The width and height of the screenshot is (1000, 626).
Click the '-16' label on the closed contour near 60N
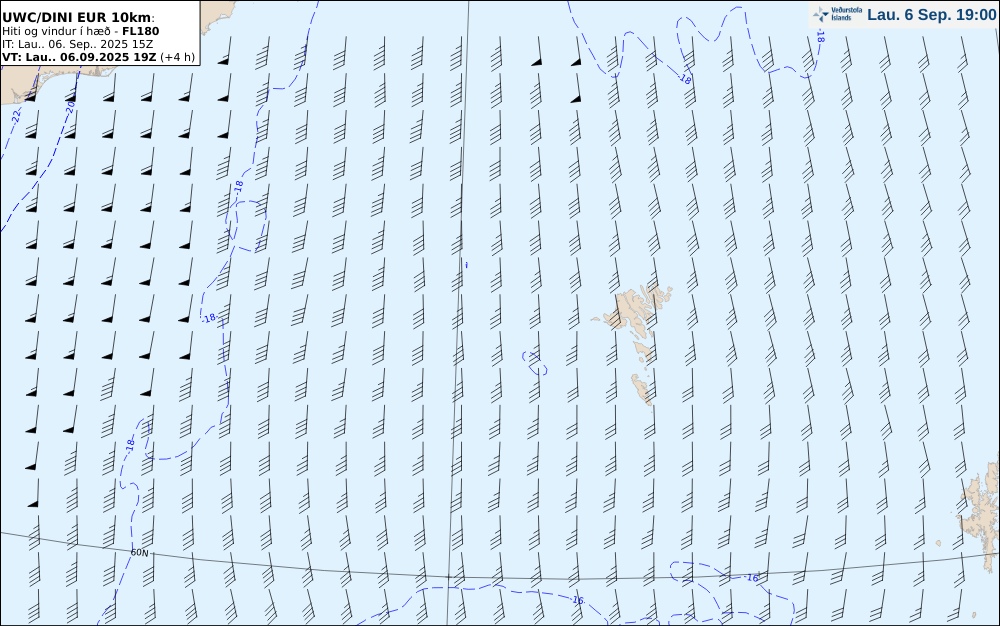tap(752, 578)
